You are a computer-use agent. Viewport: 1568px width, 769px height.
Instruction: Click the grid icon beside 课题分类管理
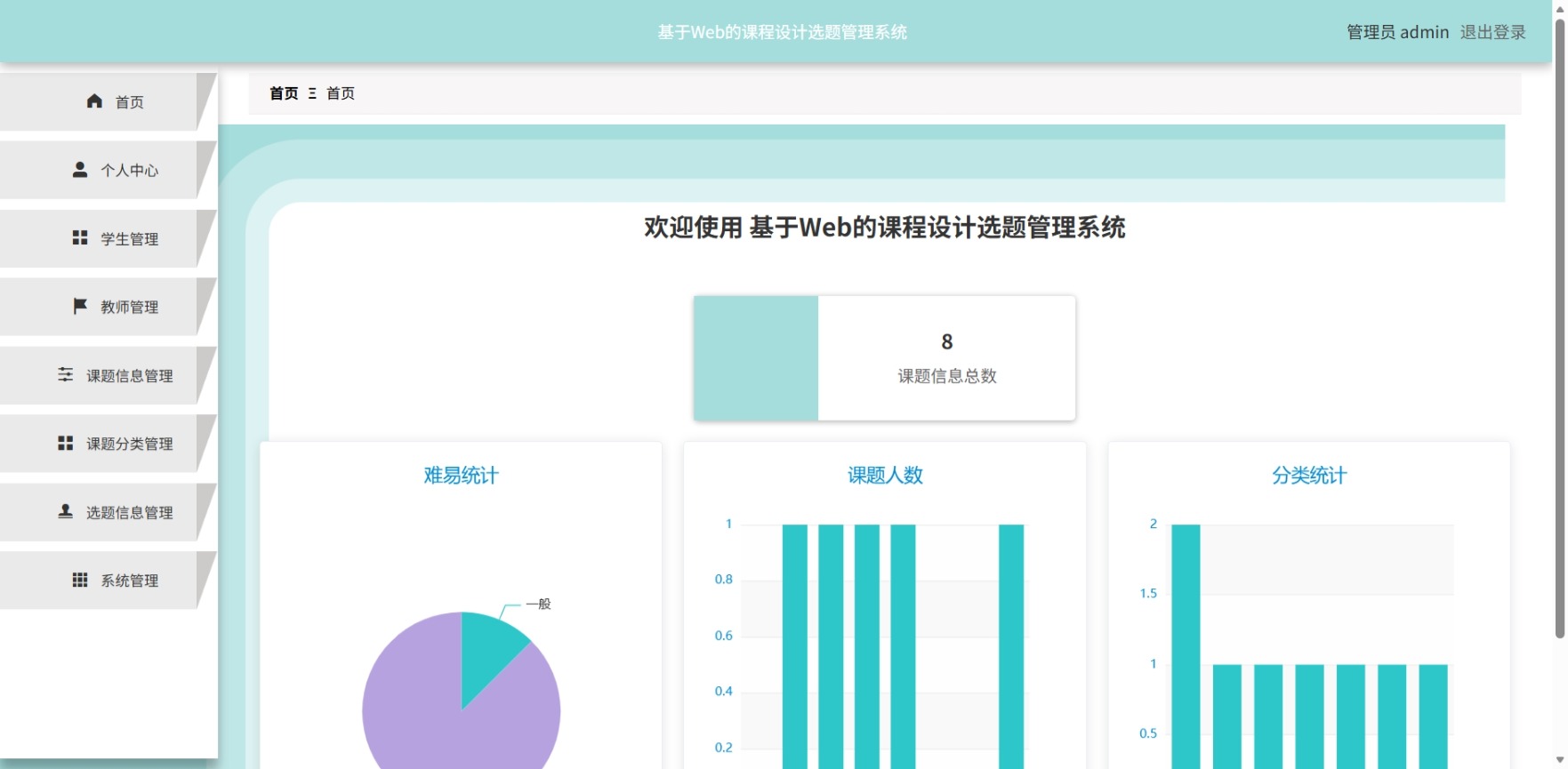coord(66,443)
